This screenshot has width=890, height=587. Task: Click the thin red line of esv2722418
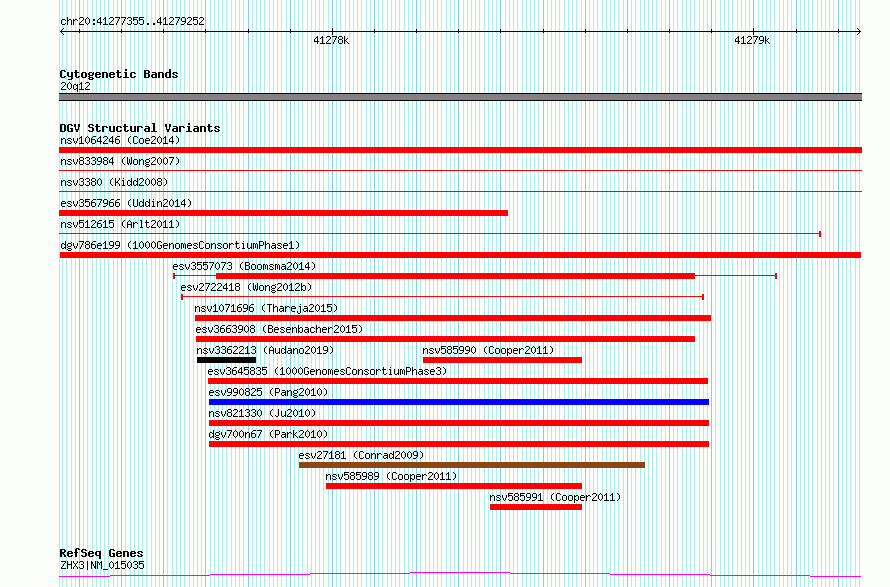[442, 297]
